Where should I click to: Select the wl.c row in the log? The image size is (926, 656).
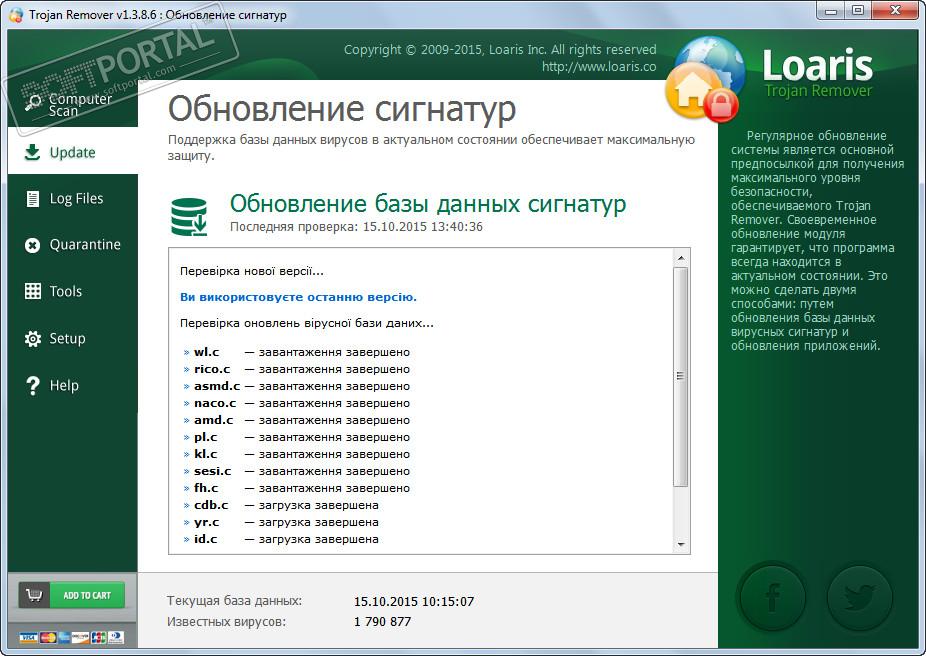[x=296, y=352]
